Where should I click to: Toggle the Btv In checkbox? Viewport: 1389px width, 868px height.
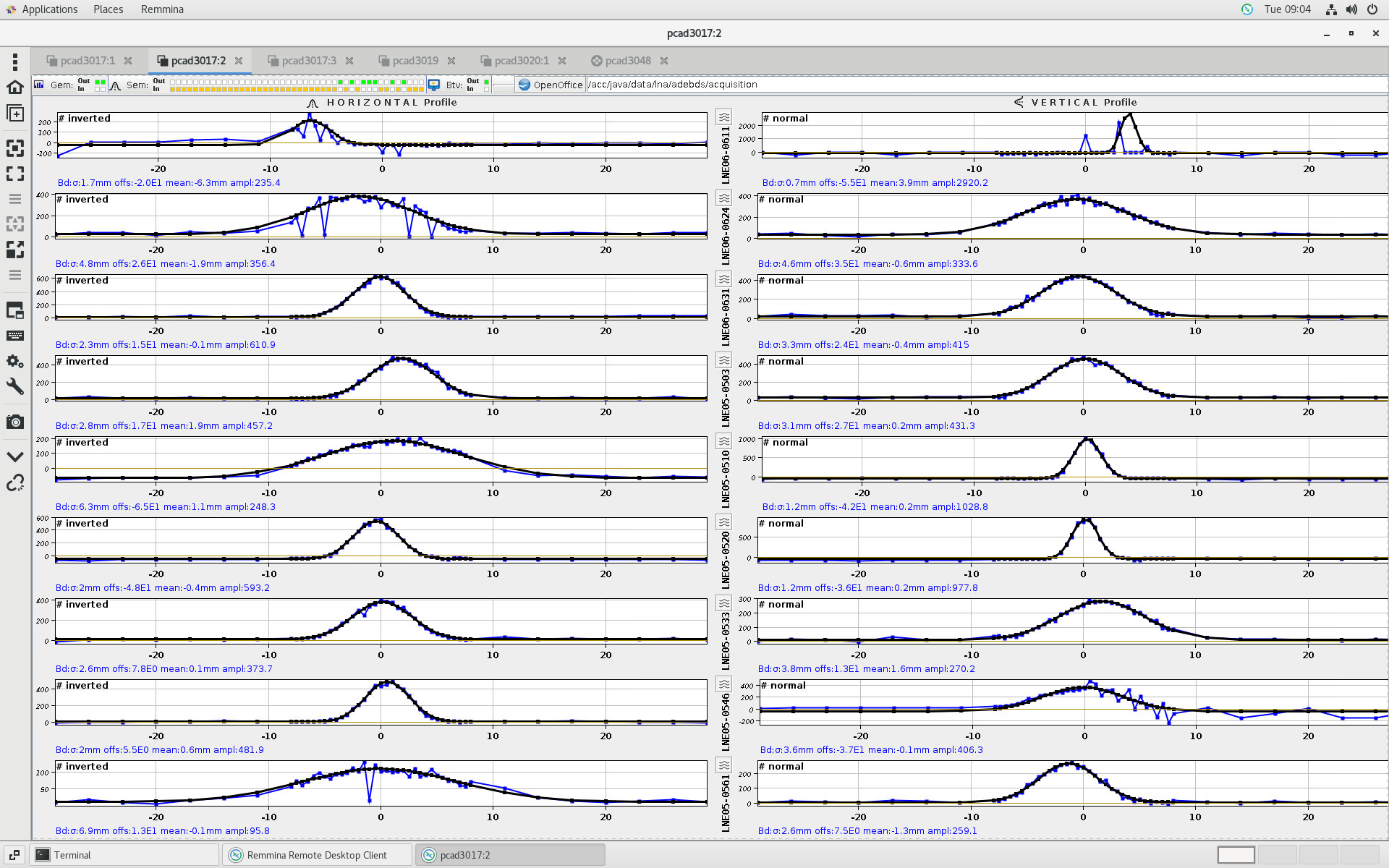(x=486, y=89)
